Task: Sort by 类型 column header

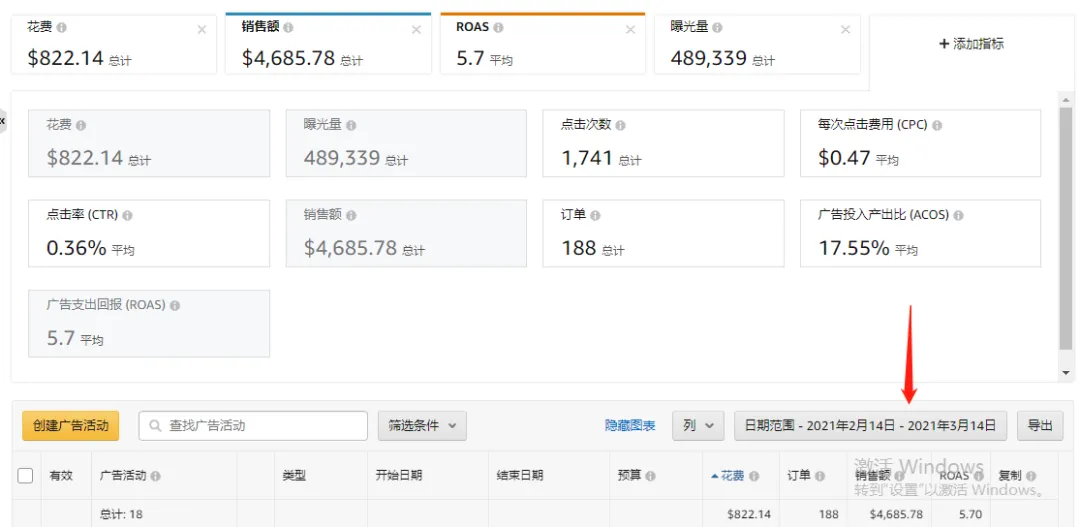Action: [294, 476]
